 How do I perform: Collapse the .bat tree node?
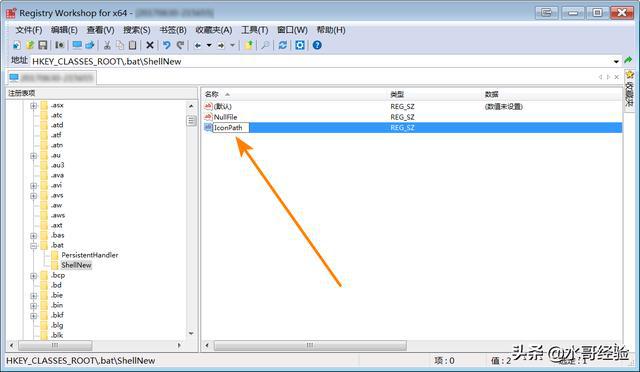33,245
